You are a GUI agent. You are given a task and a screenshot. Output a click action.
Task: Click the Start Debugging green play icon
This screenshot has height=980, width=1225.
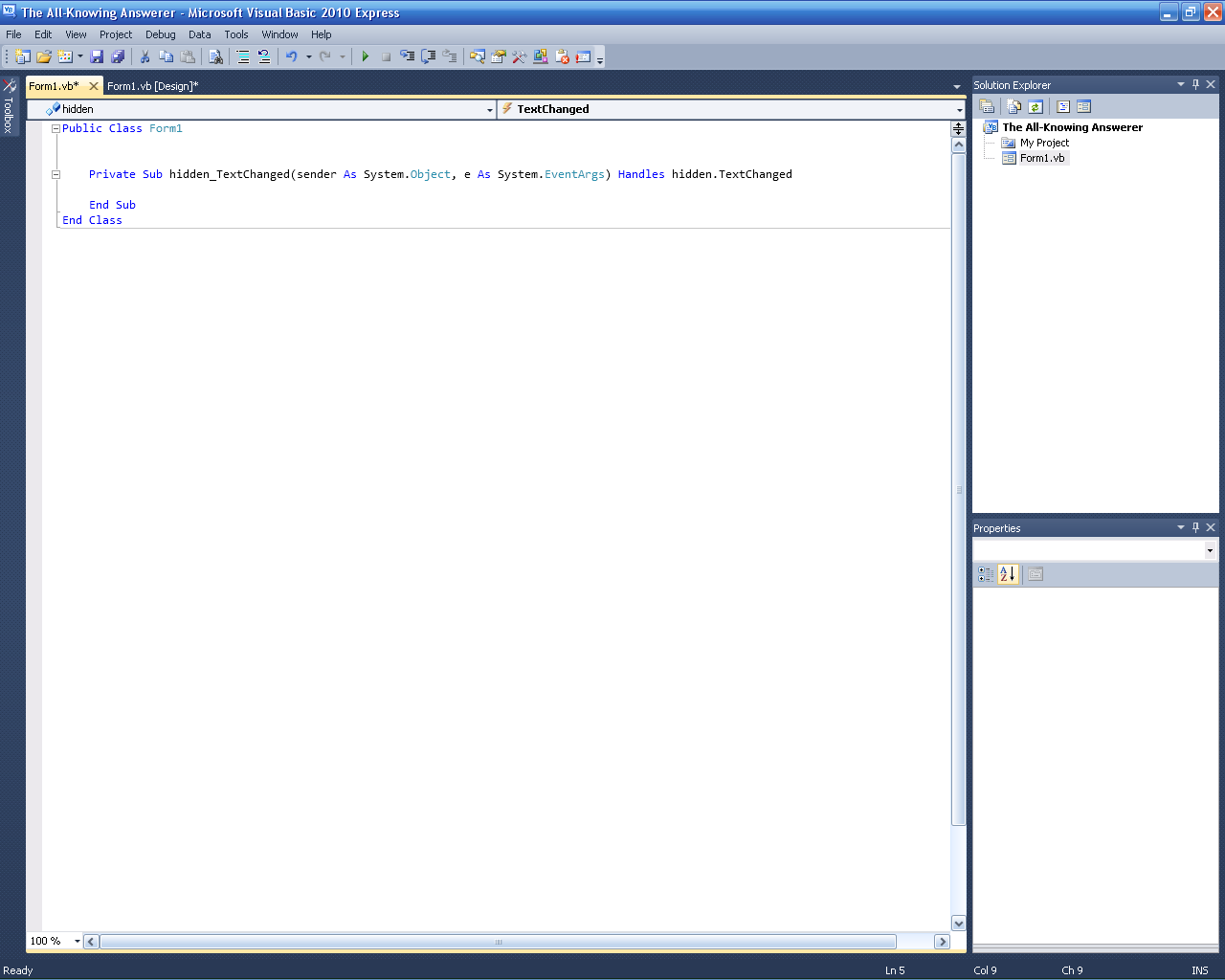pyautogui.click(x=365, y=57)
